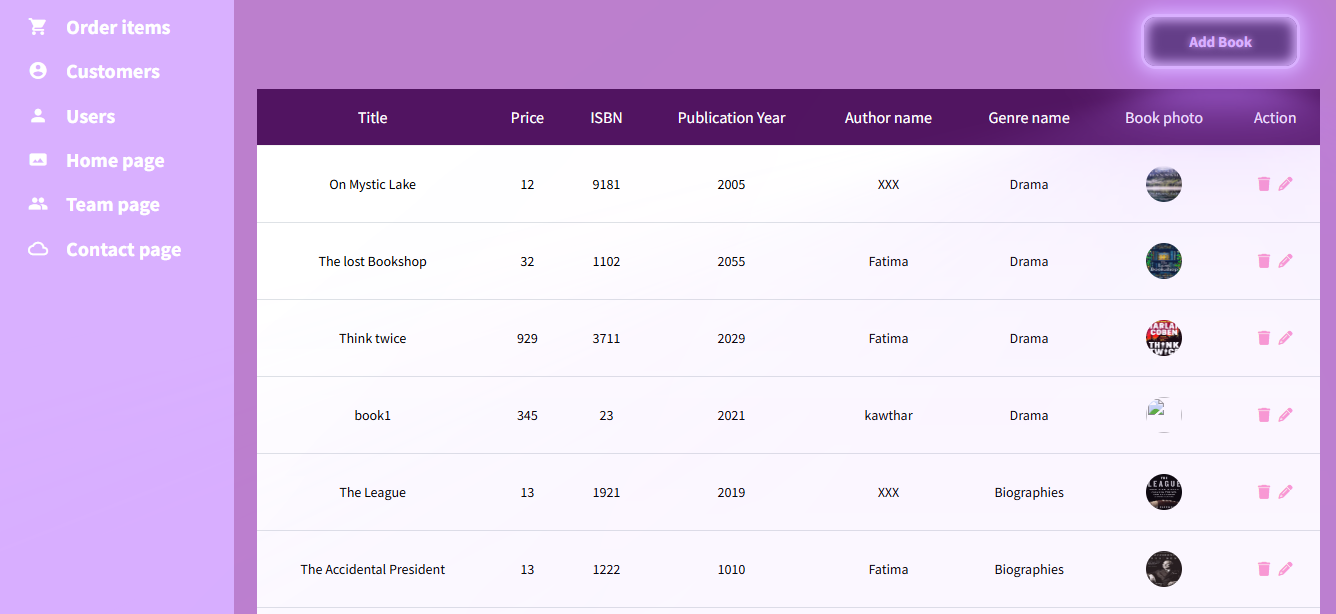The image size is (1336, 614).
Task: Open the Think twice cover thumbnail
Action: (x=1164, y=338)
